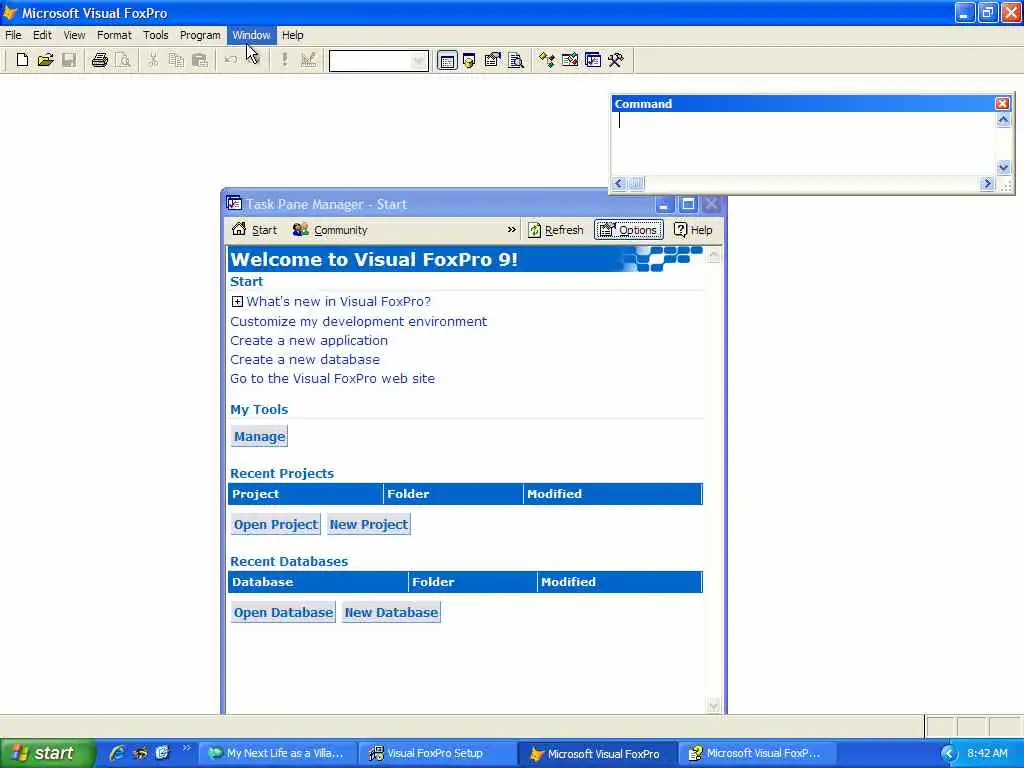
Task: Switch to the Community pane
Action: (x=330, y=230)
